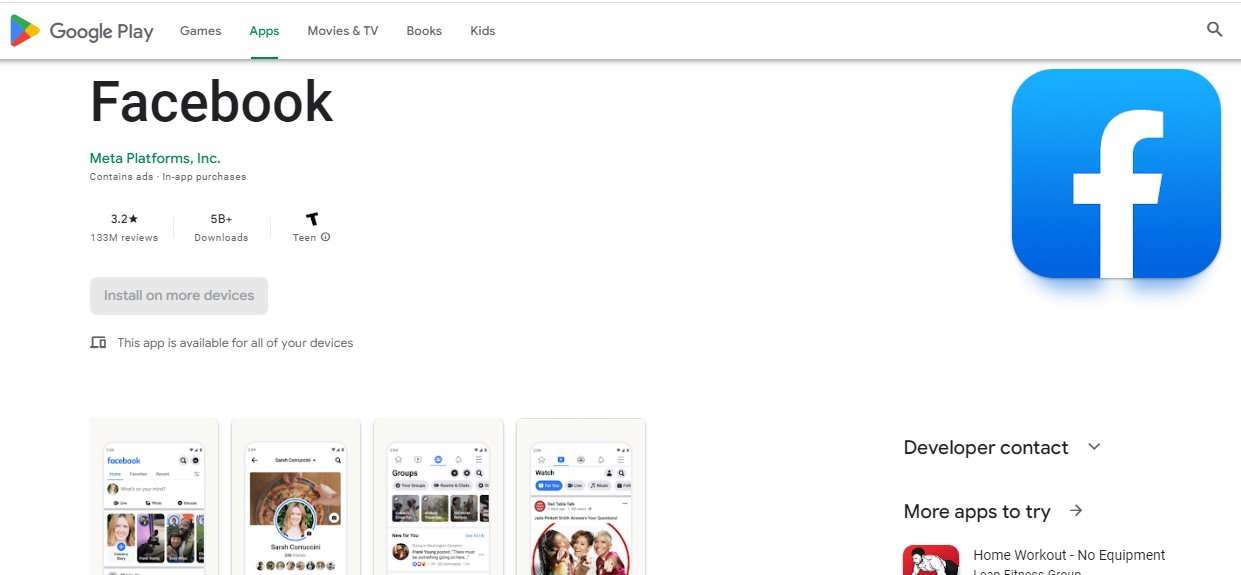This screenshot has height=575, width=1241.
Task: Open the More apps to try heading
Action: tap(977, 511)
